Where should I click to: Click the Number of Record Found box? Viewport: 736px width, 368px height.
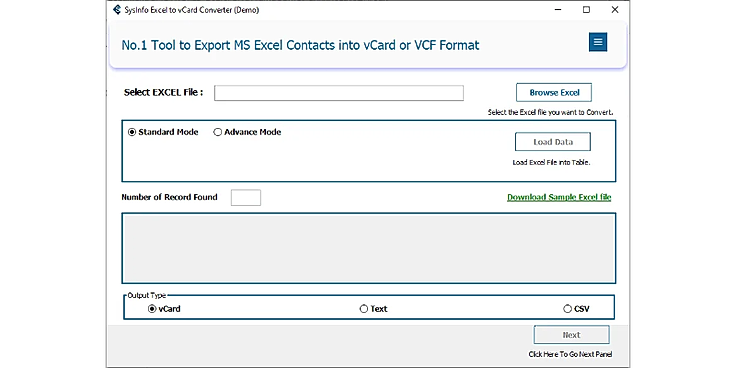[245, 198]
